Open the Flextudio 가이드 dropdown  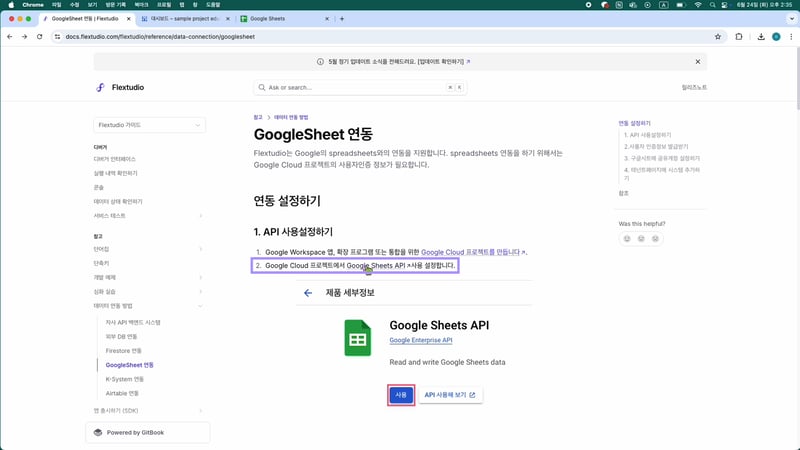(149, 125)
